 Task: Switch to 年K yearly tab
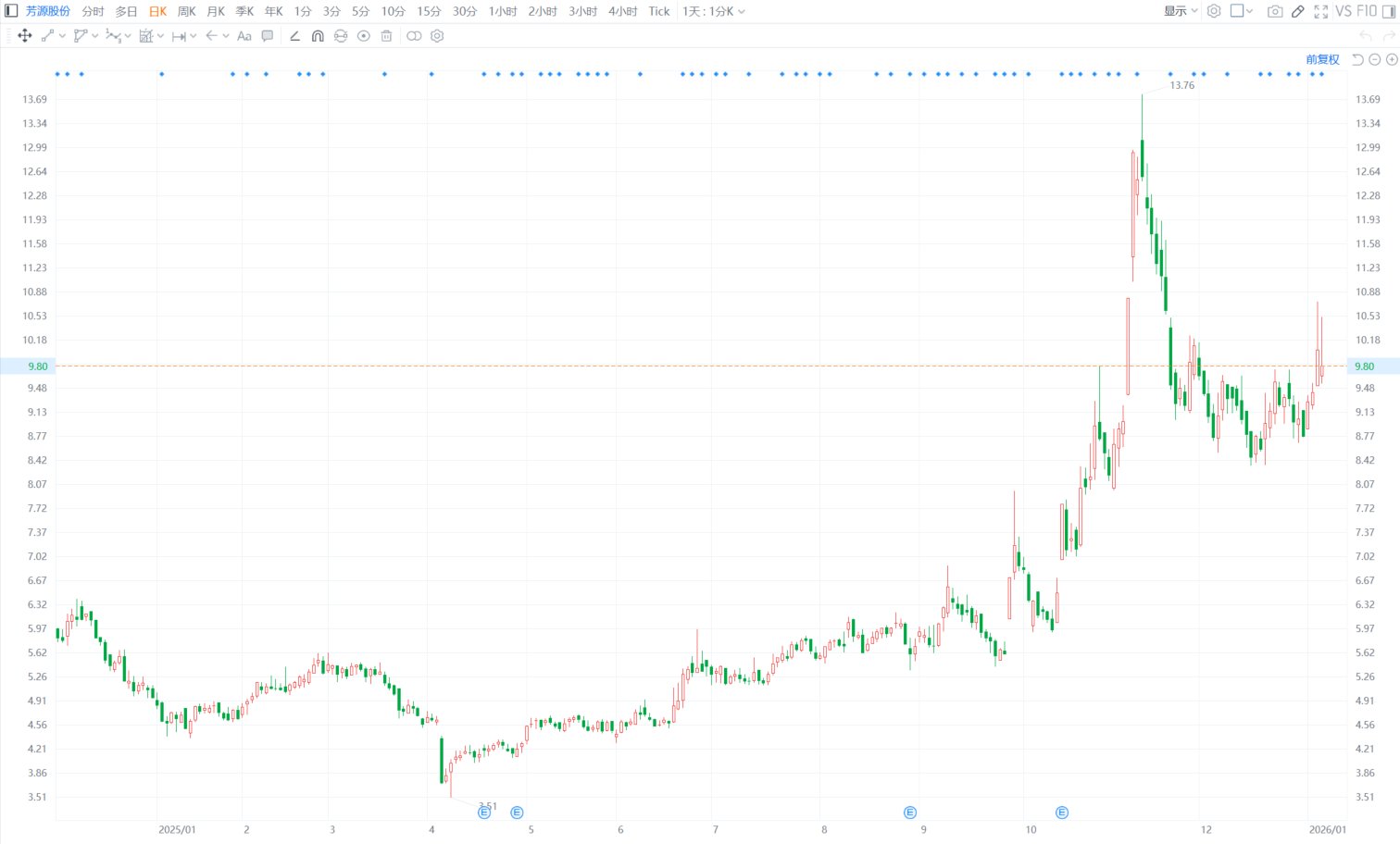274,11
